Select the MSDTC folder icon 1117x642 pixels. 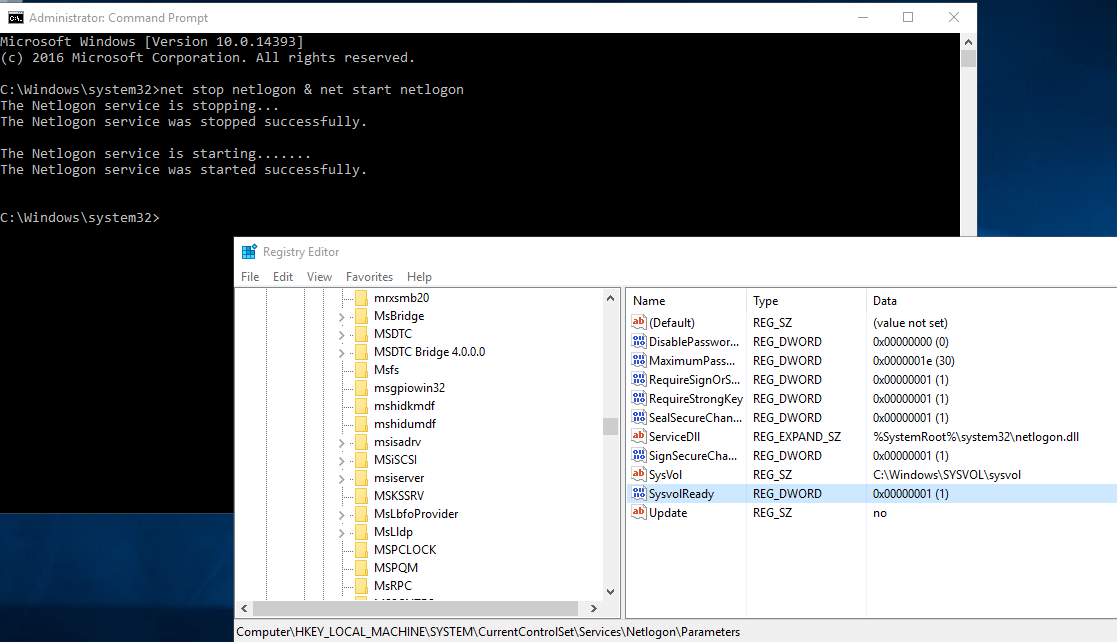click(361, 334)
